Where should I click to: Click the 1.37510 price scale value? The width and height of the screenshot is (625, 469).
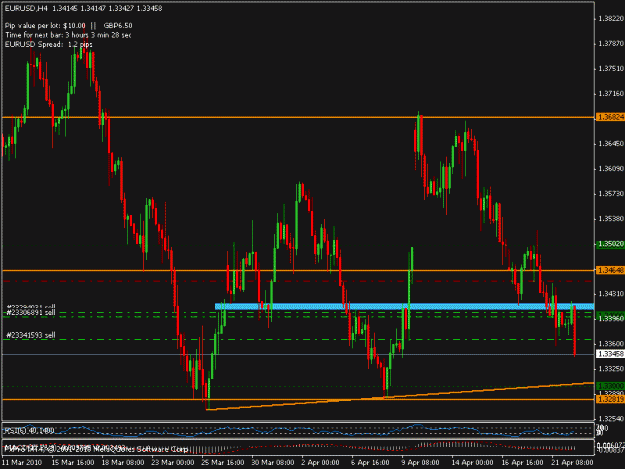(x=611, y=69)
